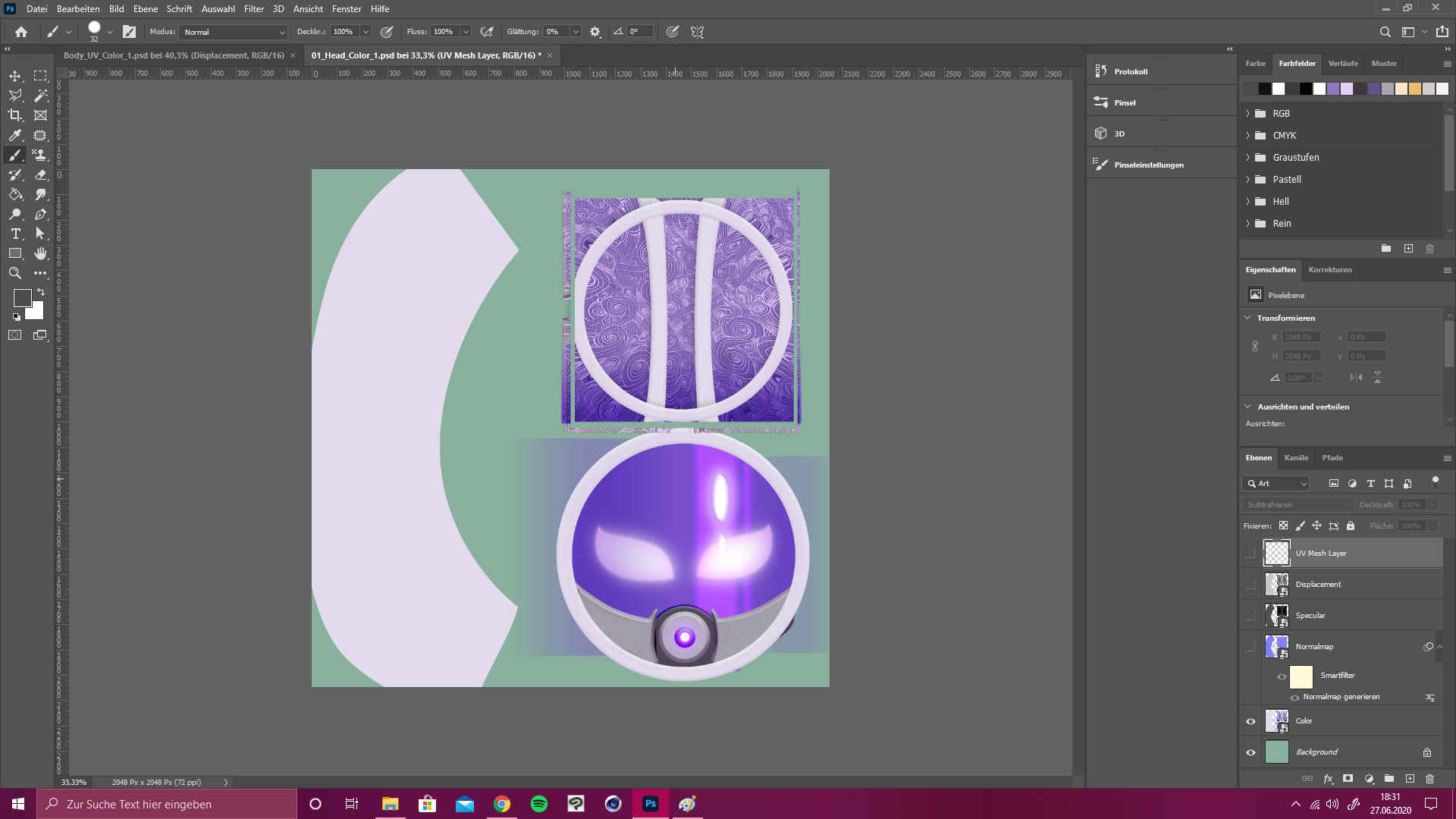Switch to the Kanäle tab
This screenshot has width=1456, height=819.
click(x=1296, y=457)
